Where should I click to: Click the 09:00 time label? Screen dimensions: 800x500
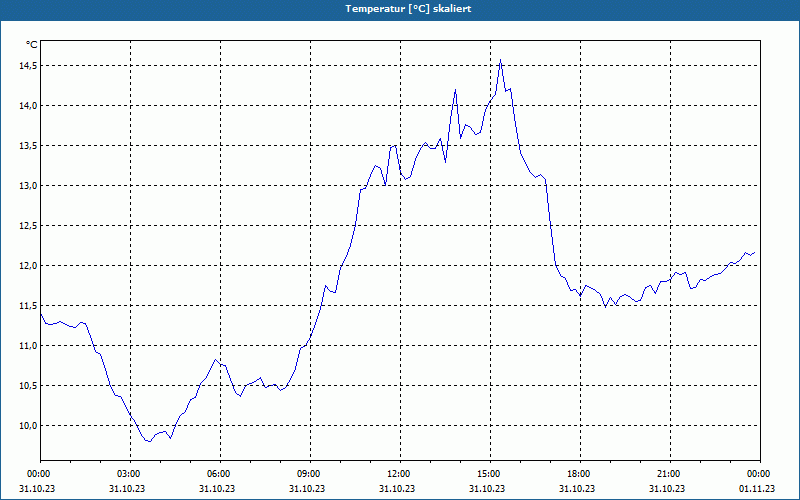(310, 474)
